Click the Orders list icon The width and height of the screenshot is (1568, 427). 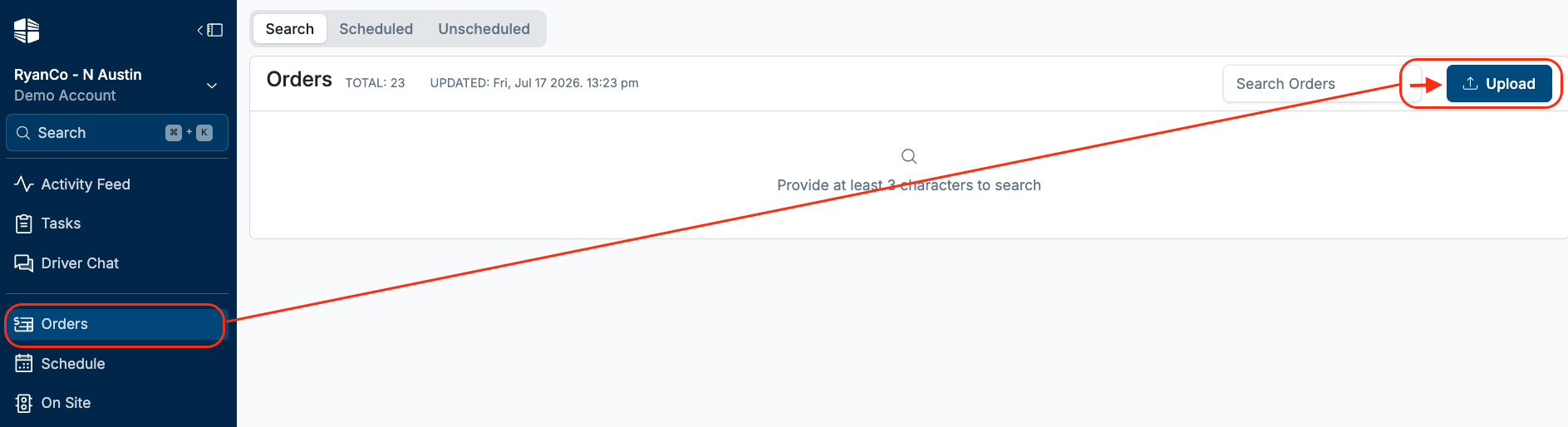pos(24,324)
